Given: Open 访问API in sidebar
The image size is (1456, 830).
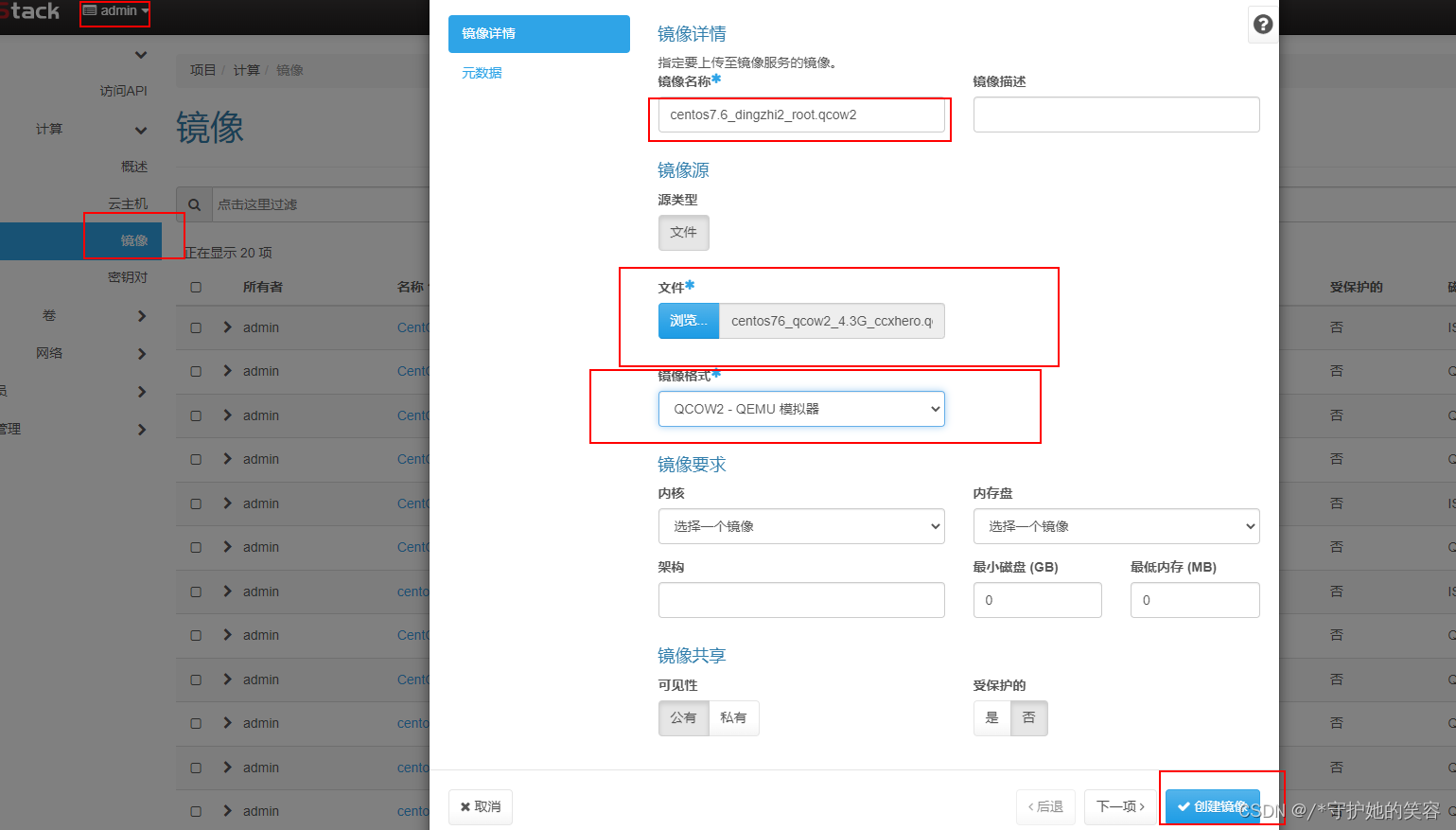Looking at the screenshot, I should click(124, 91).
